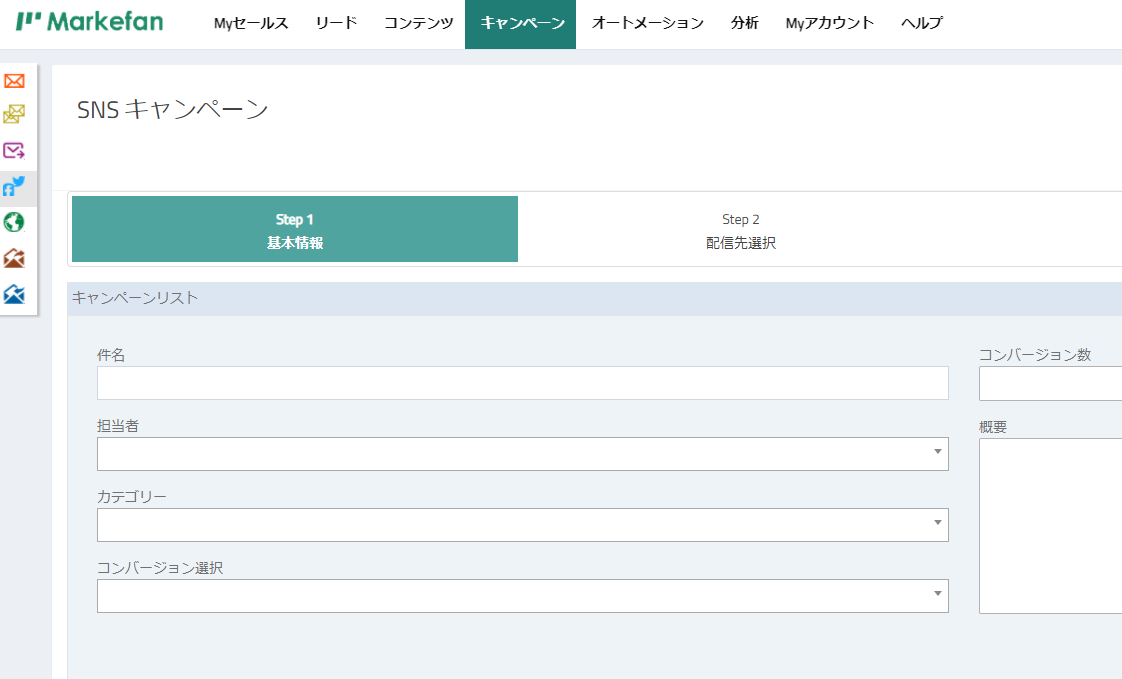The height and width of the screenshot is (679, 1122).
Task: Select the Step 1 基本情報 tab
Action: [x=295, y=229]
